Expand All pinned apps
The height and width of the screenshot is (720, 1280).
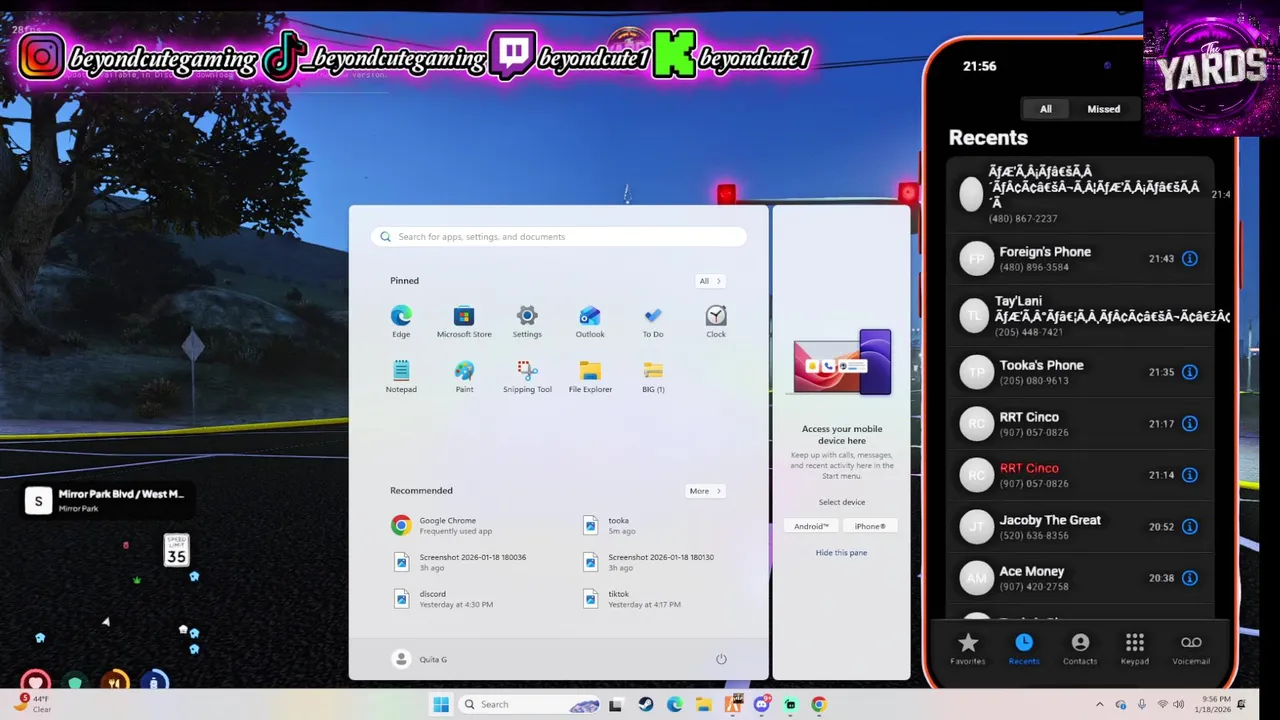coord(710,281)
